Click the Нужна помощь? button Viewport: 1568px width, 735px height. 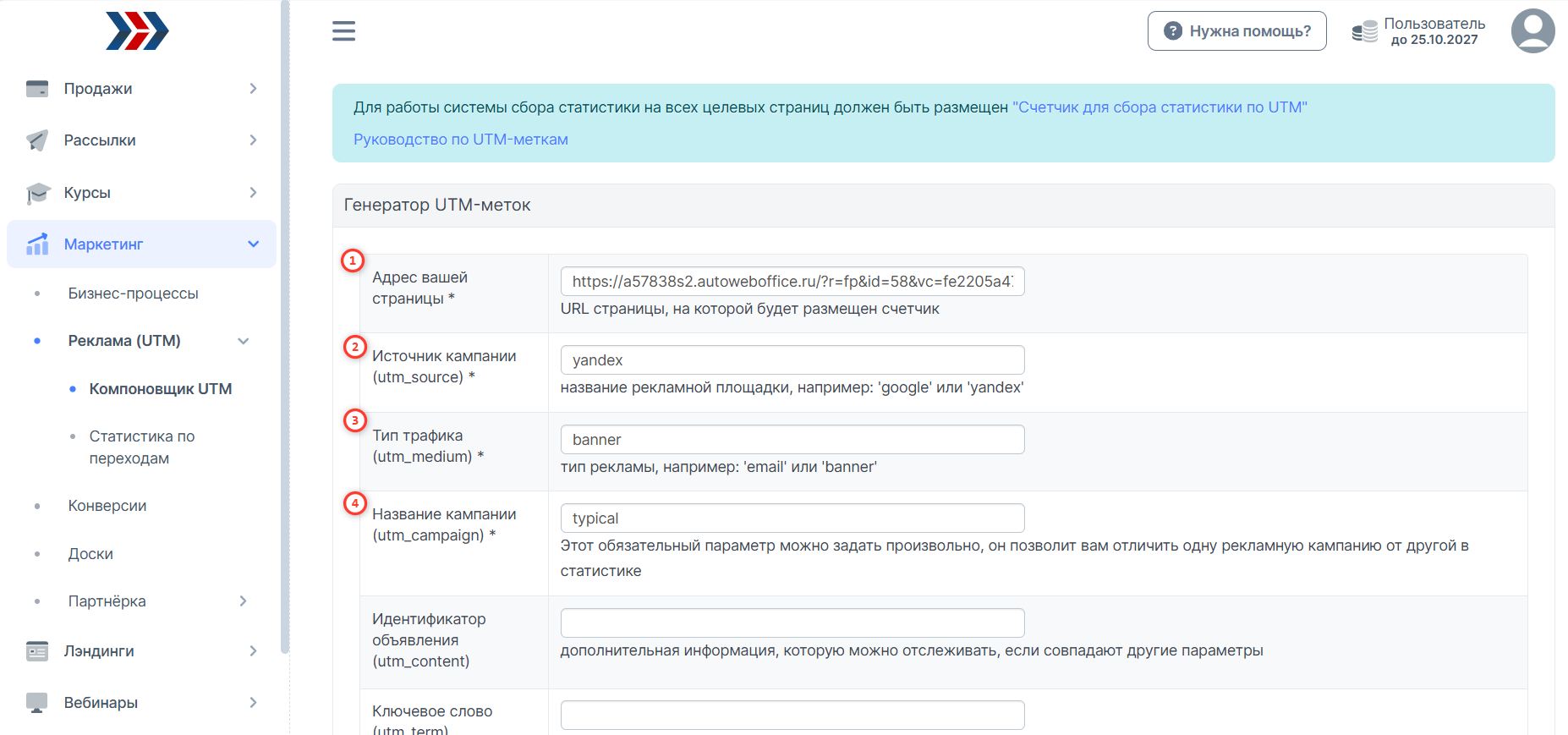1237,31
